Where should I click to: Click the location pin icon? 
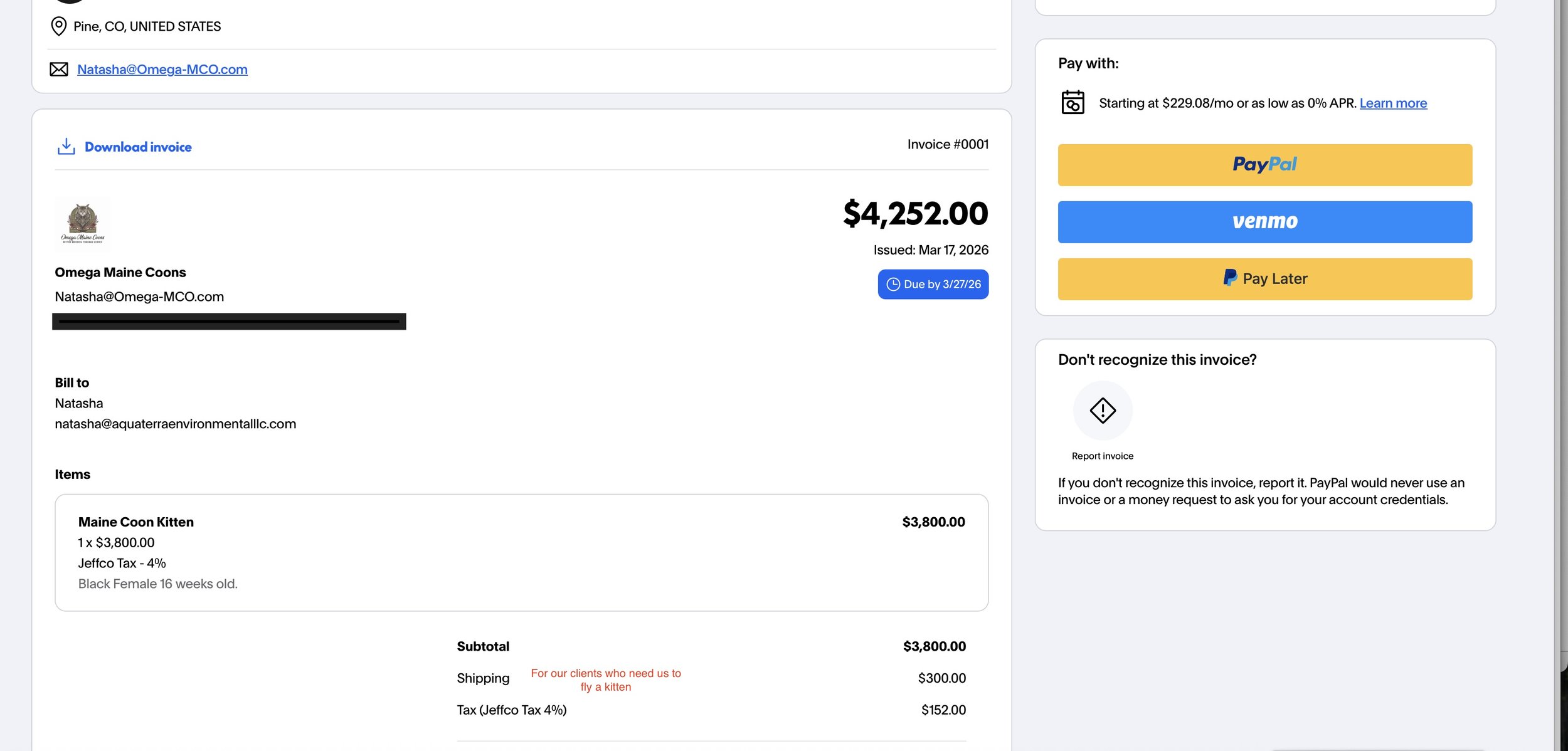(x=58, y=26)
